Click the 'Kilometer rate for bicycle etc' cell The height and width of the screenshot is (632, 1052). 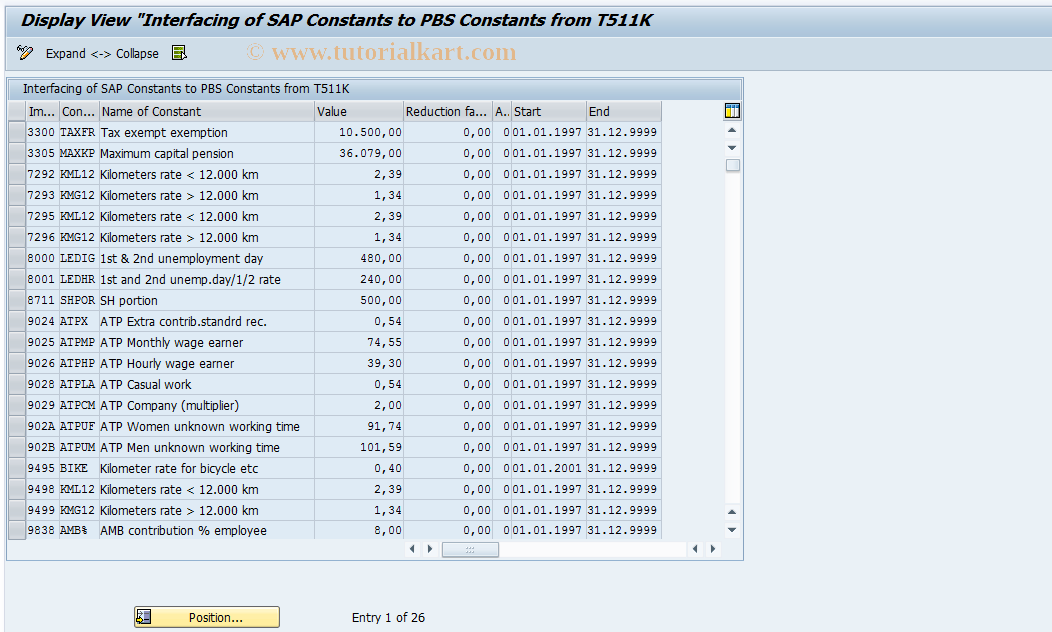pos(207,468)
